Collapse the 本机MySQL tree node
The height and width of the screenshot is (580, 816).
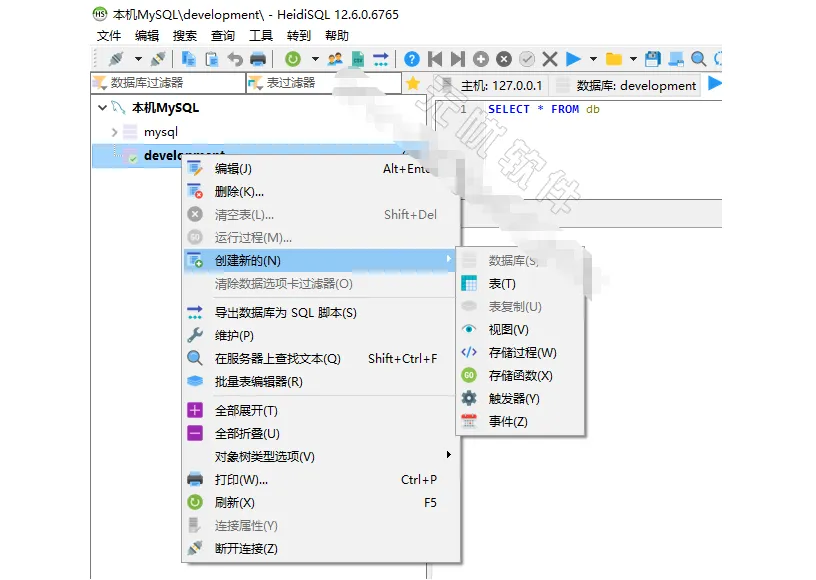click(103, 108)
